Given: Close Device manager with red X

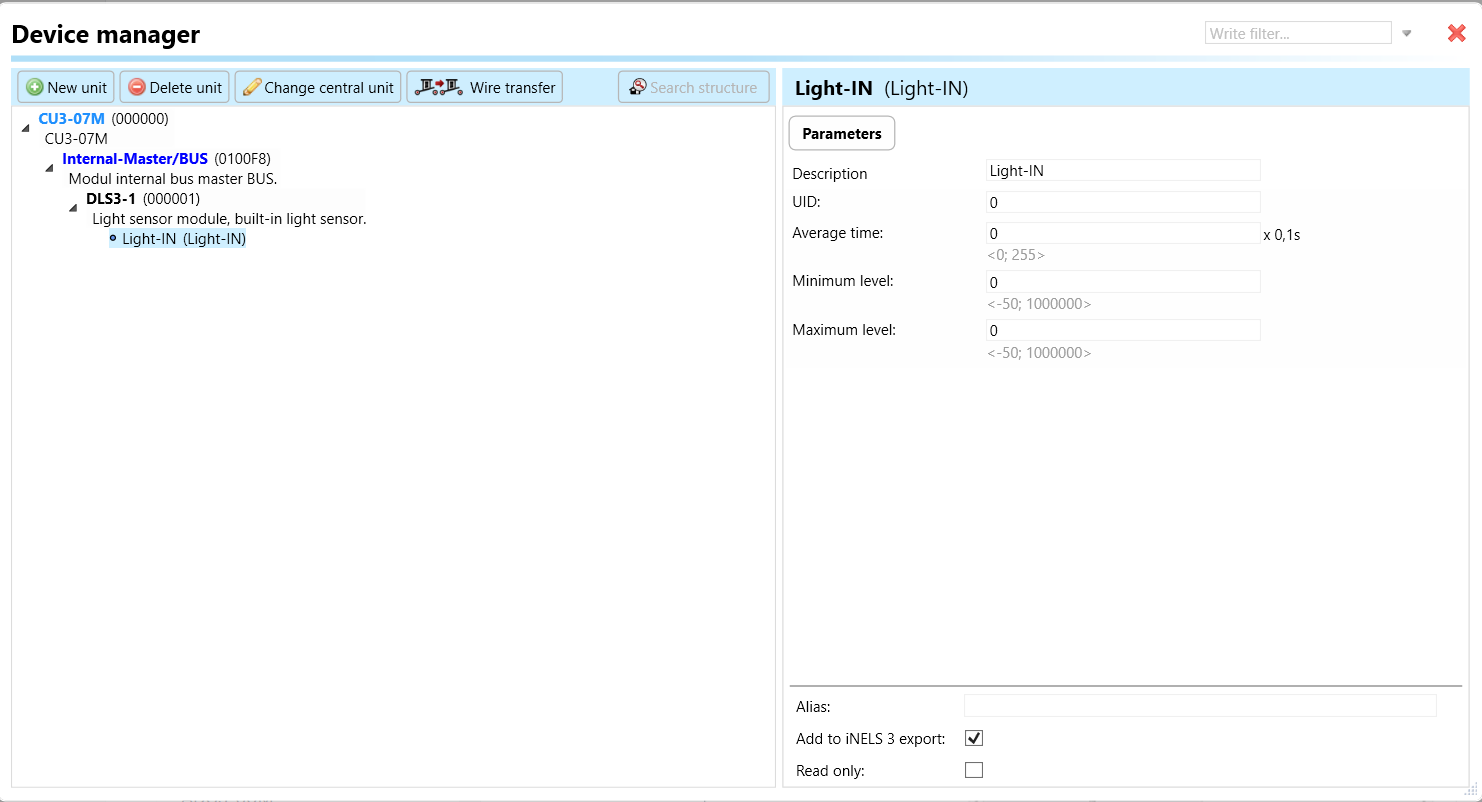Looking at the screenshot, I should (1456, 33).
